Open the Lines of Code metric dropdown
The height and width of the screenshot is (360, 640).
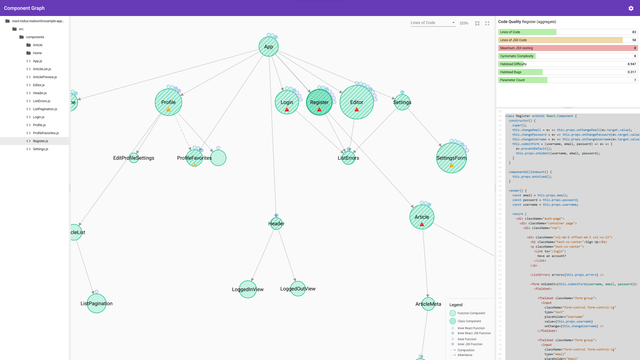click(x=433, y=23)
